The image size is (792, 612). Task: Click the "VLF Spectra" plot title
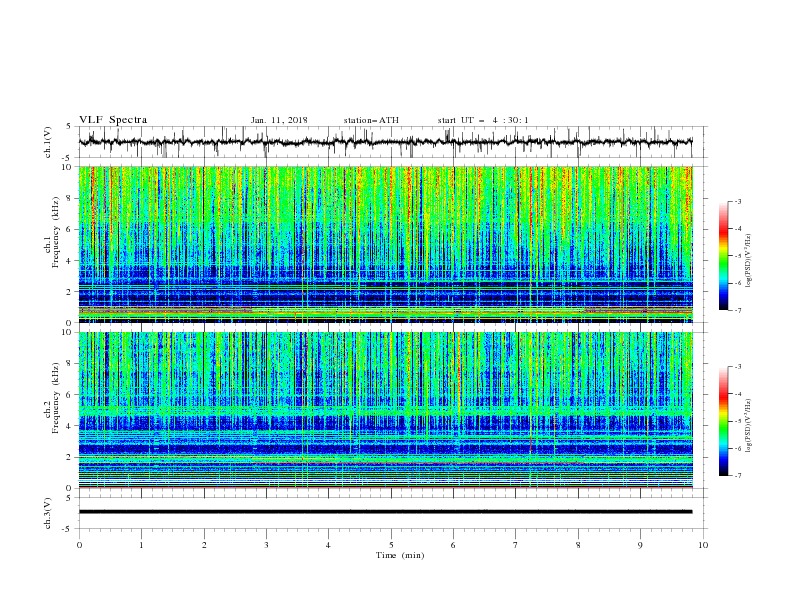coord(113,120)
